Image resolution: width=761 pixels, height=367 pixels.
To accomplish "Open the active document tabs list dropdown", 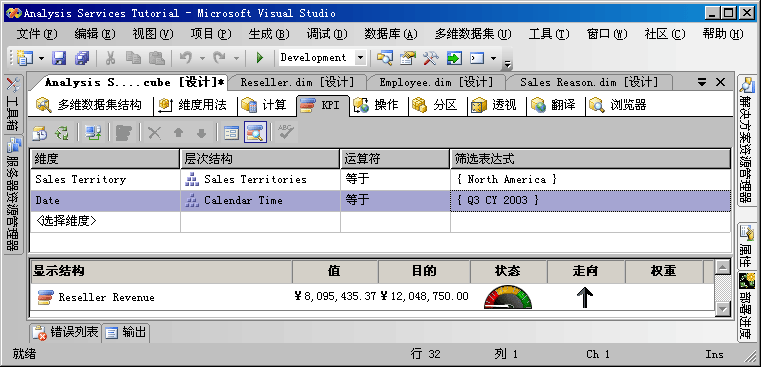I will pyautogui.click(x=702, y=83).
